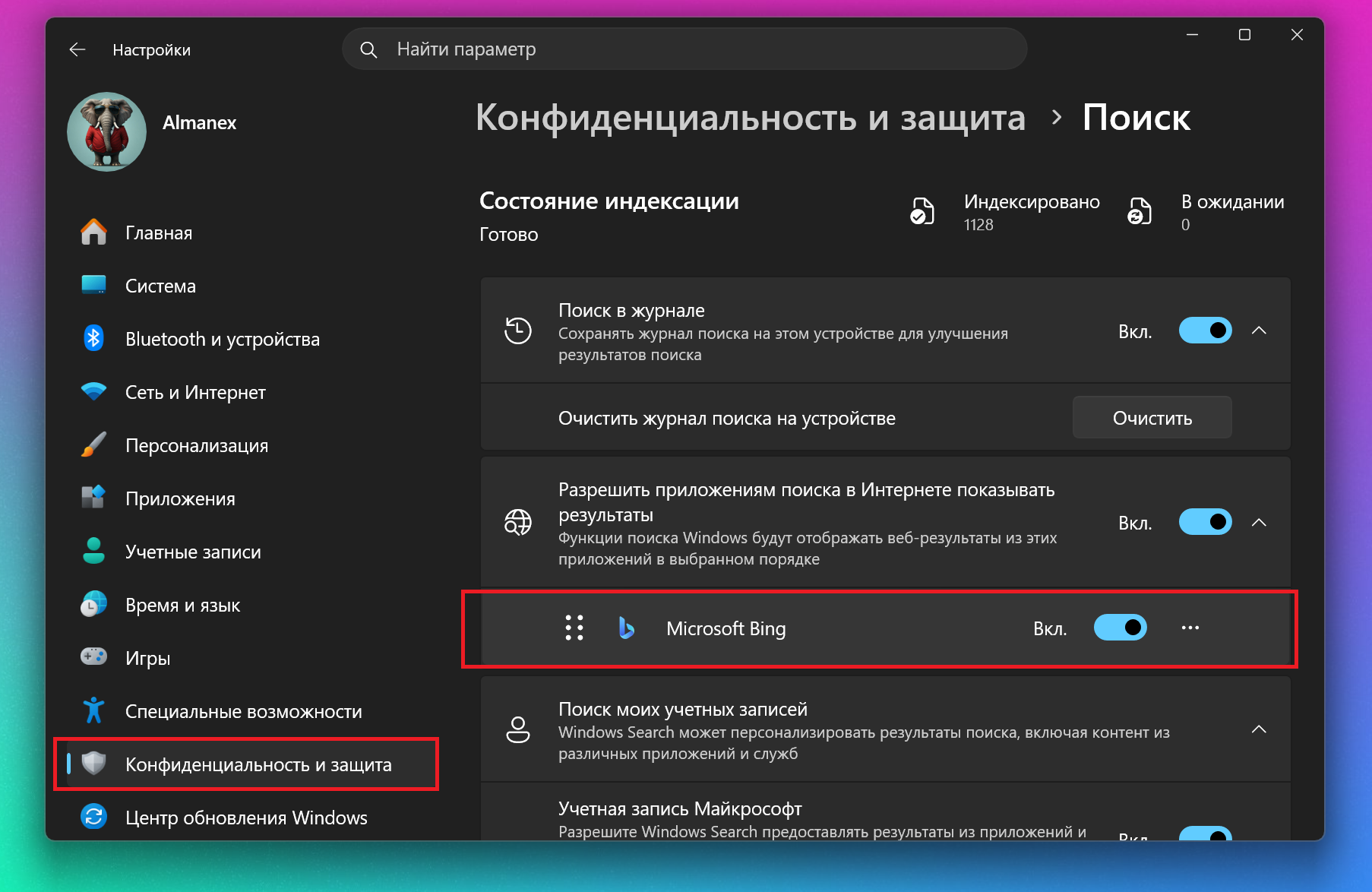Maximize the Настройки window
This screenshot has width=1372, height=892.
pyautogui.click(x=1244, y=35)
